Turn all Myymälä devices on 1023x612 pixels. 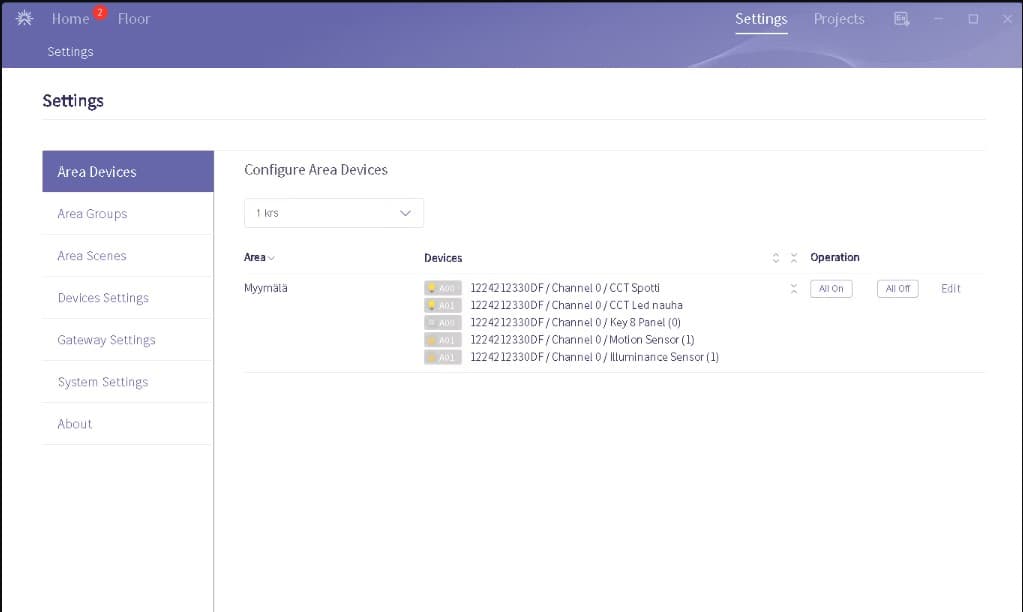830,289
